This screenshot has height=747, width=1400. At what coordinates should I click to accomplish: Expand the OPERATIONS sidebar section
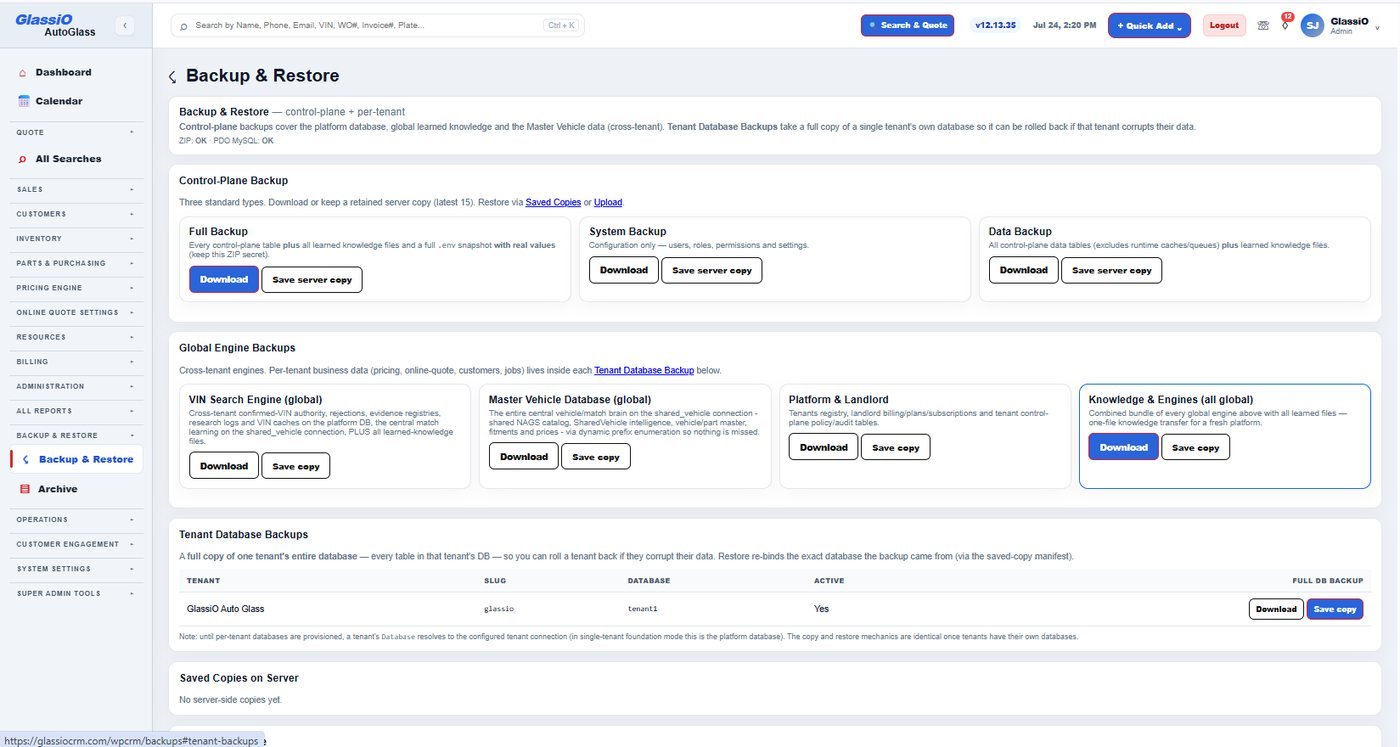[x=74, y=520]
